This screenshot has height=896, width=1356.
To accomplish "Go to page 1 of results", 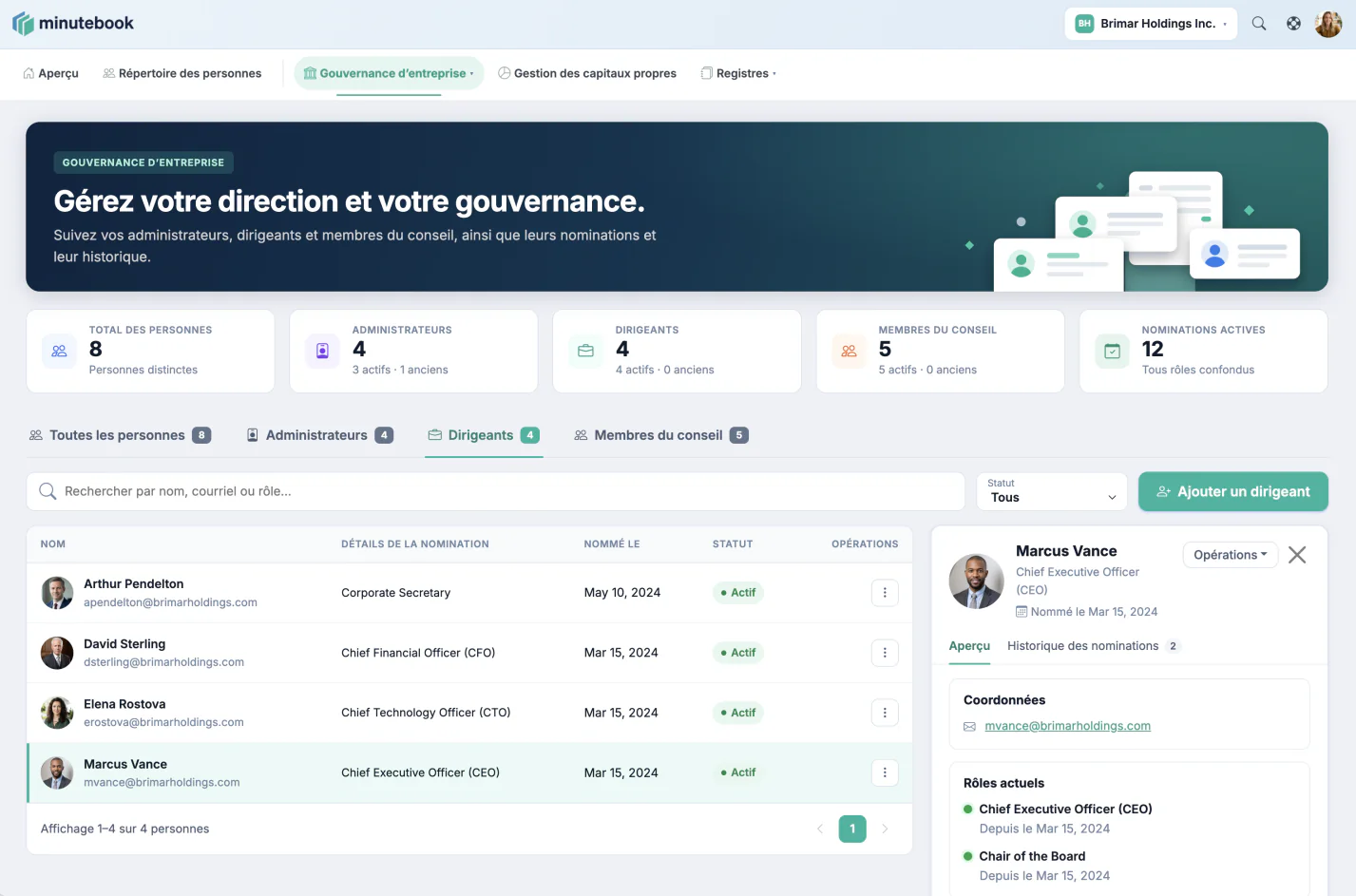I will click(x=852, y=829).
